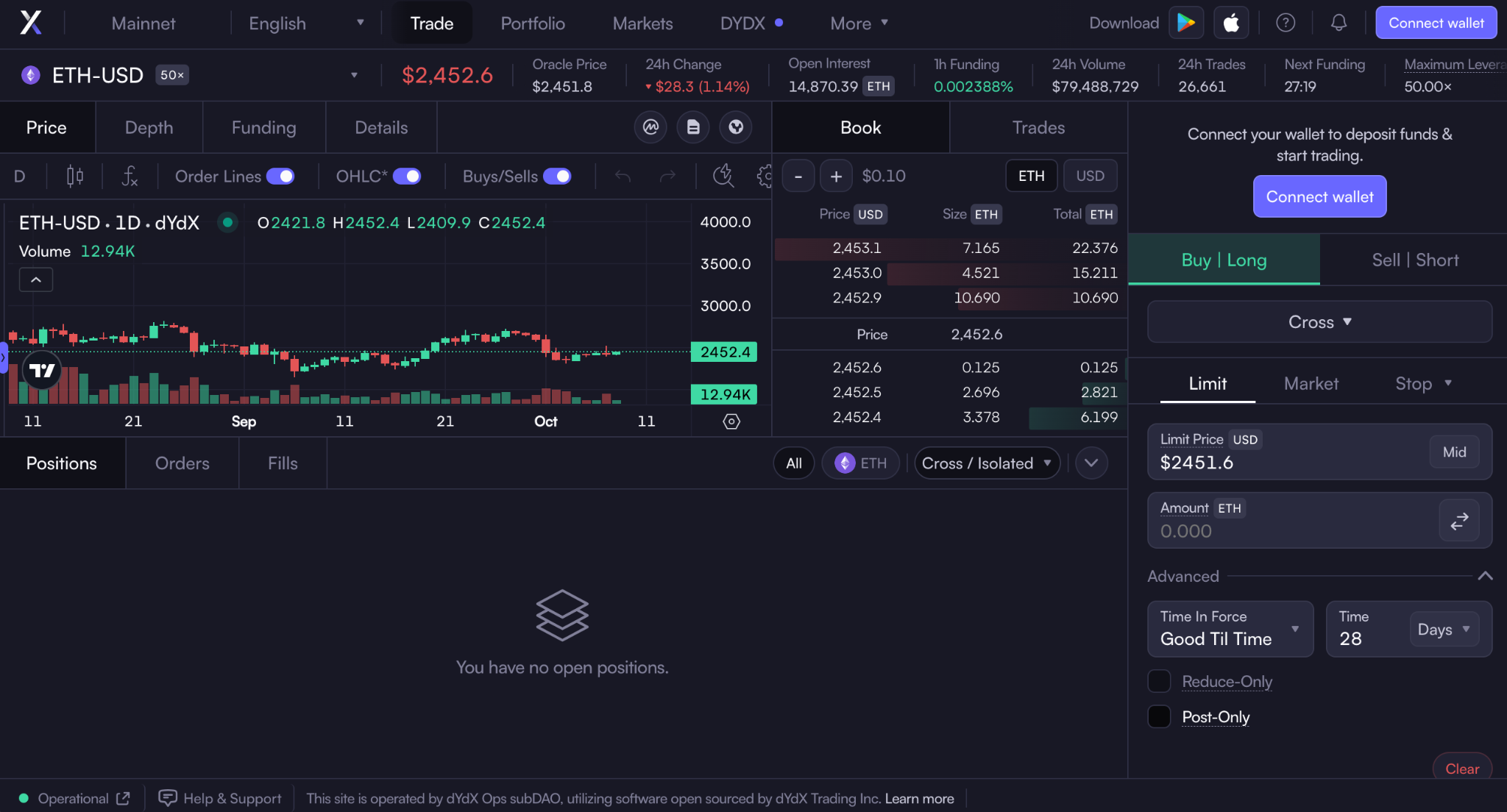Click the Clear button
Viewport: 1507px width, 812px height.
(1461, 768)
